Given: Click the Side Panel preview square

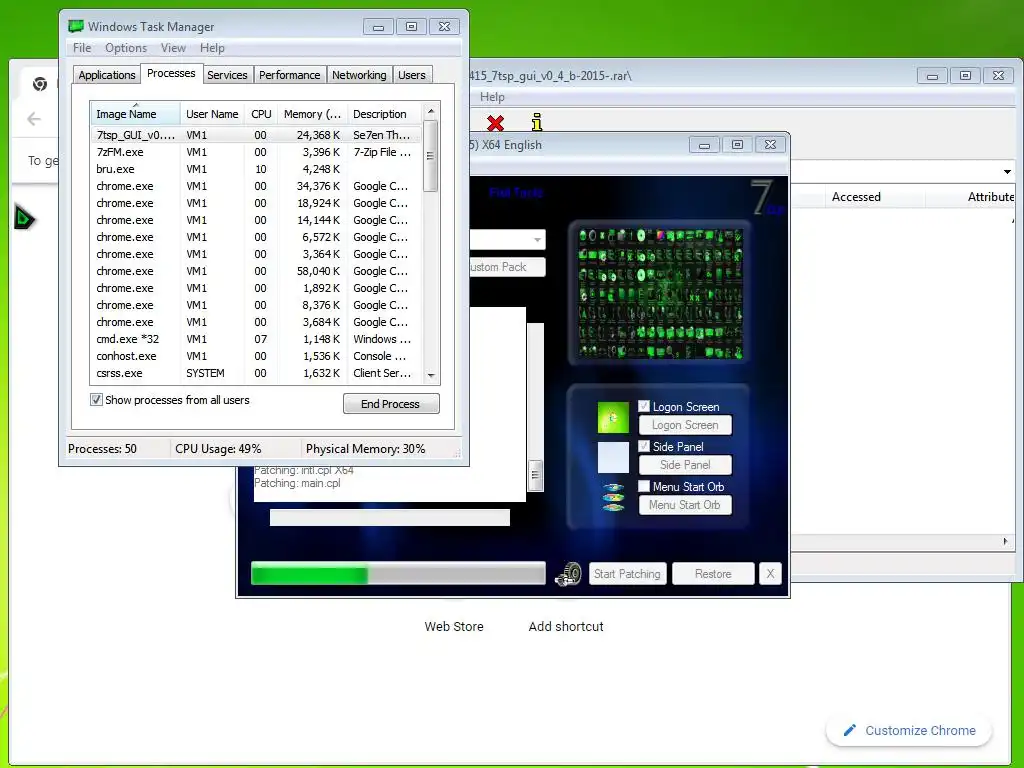Looking at the screenshot, I should (613, 458).
